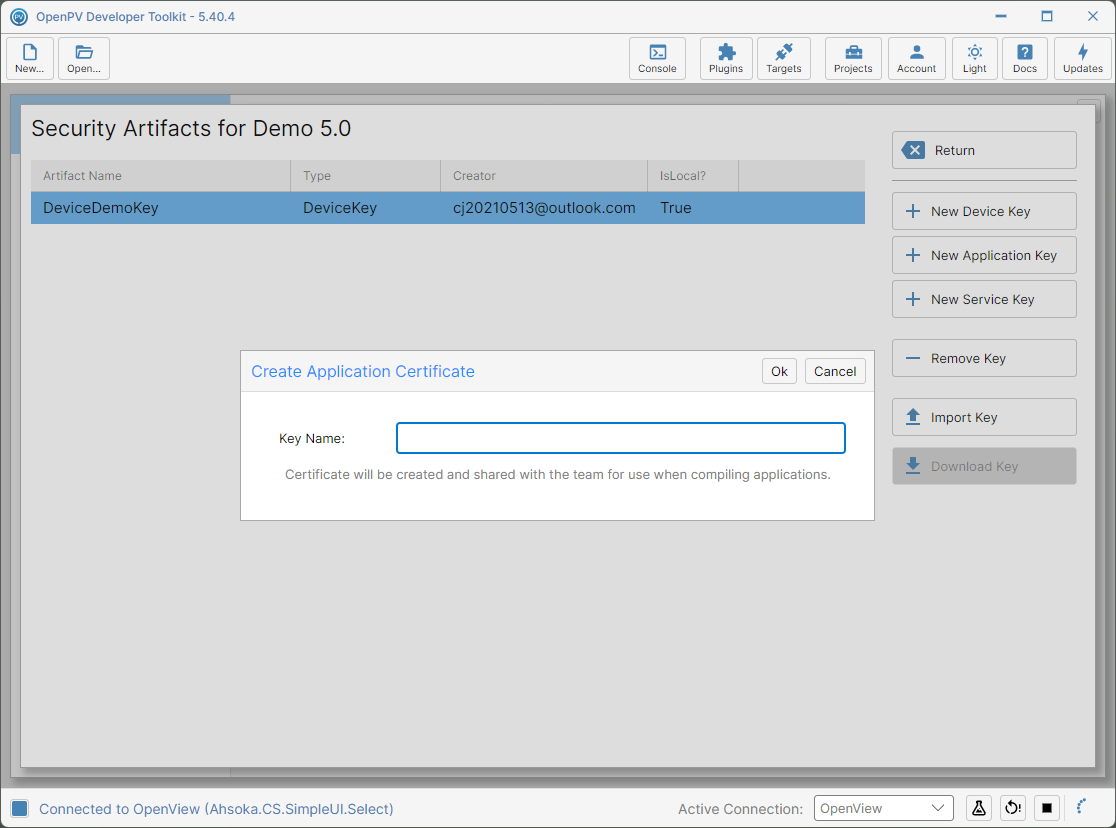Sort by the Creator column header
The height and width of the screenshot is (828, 1116).
click(544, 176)
